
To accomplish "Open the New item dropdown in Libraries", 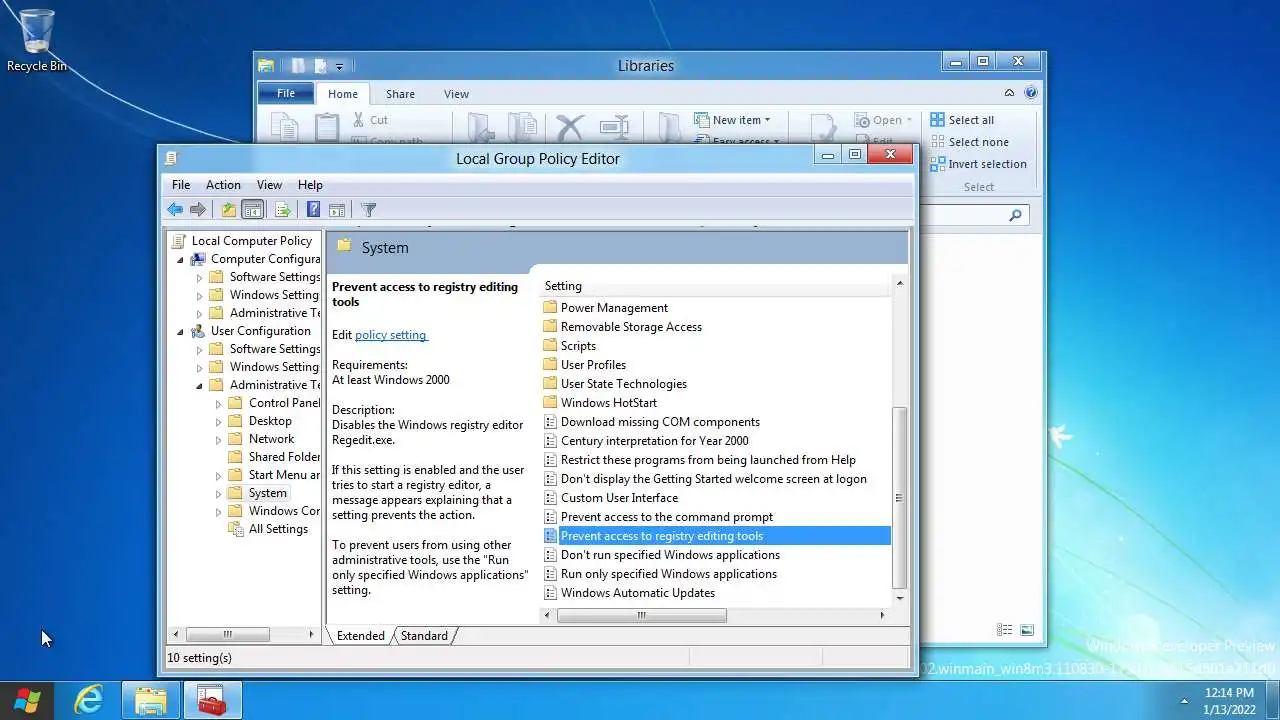I will [x=732, y=120].
